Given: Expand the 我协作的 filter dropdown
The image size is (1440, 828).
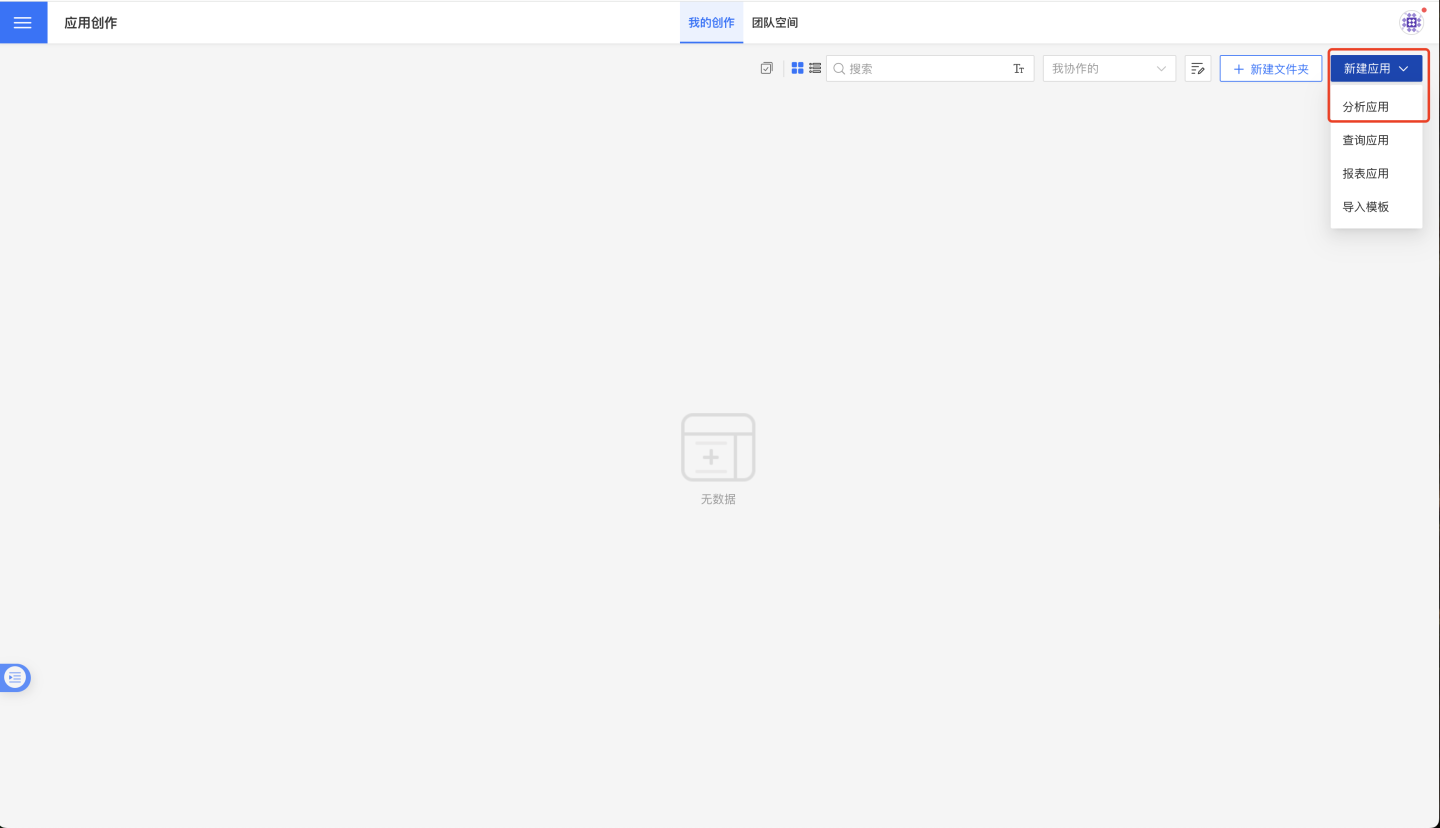Looking at the screenshot, I should [1108, 69].
